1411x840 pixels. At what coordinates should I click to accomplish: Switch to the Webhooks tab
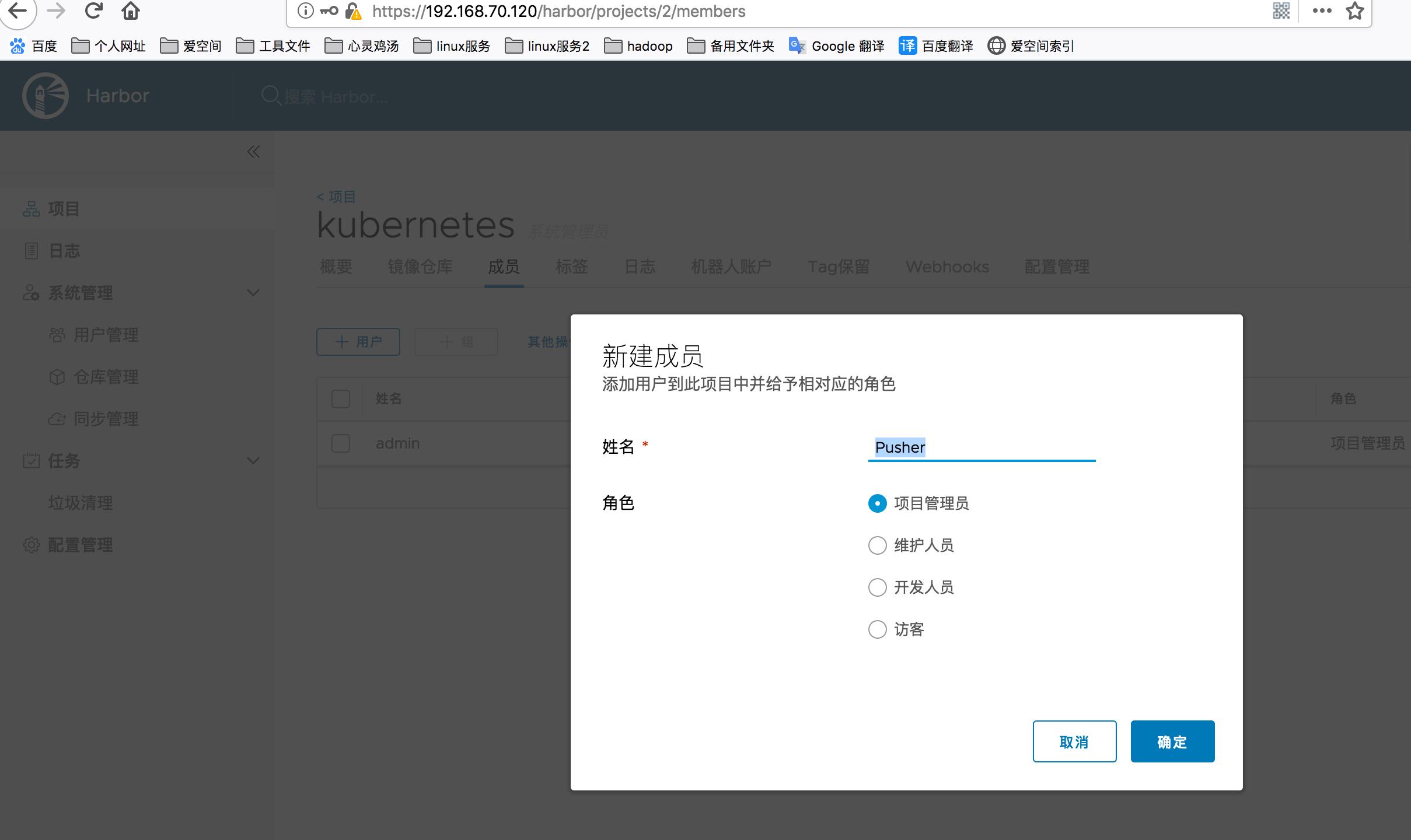pos(947,267)
